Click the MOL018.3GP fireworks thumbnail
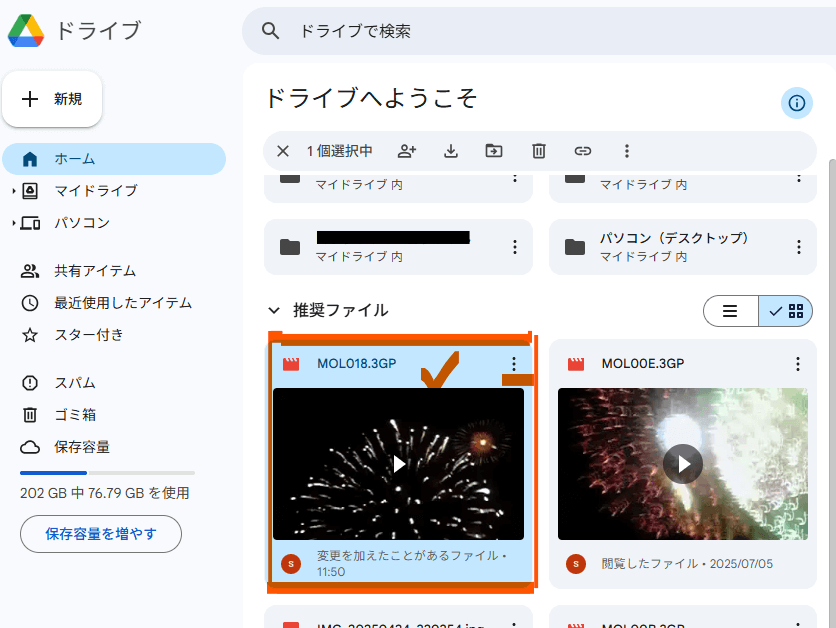The width and height of the screenshot is (836, 628). (398, 464)
